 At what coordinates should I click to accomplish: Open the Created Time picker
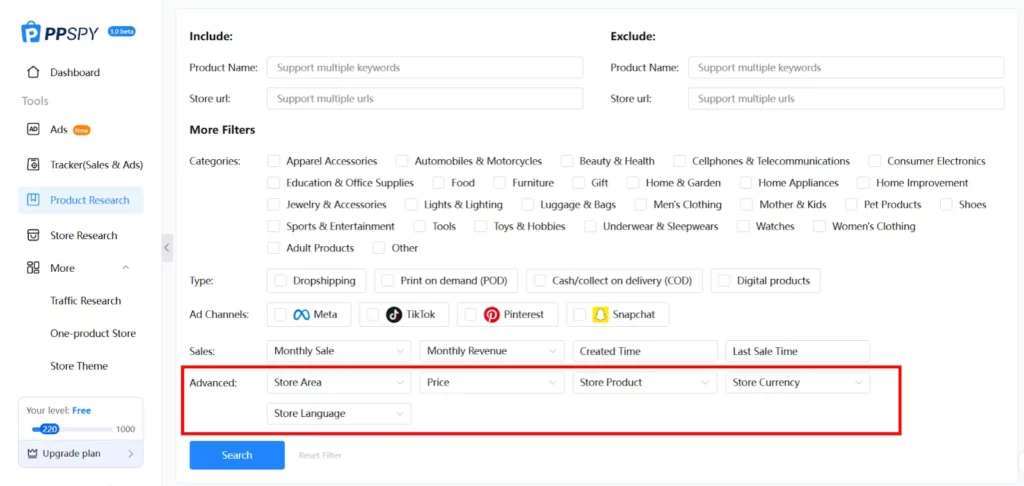(x=645, y=351)
